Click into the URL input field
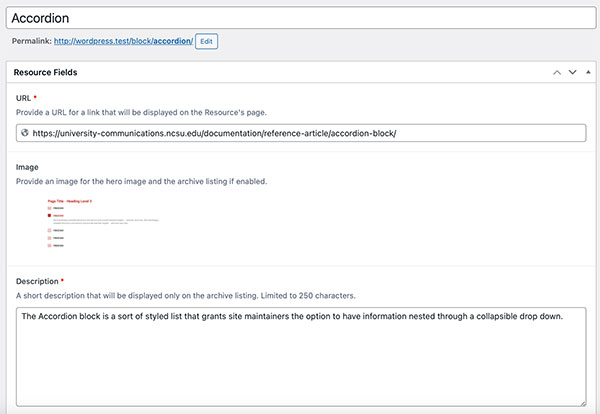 point(301,133)
